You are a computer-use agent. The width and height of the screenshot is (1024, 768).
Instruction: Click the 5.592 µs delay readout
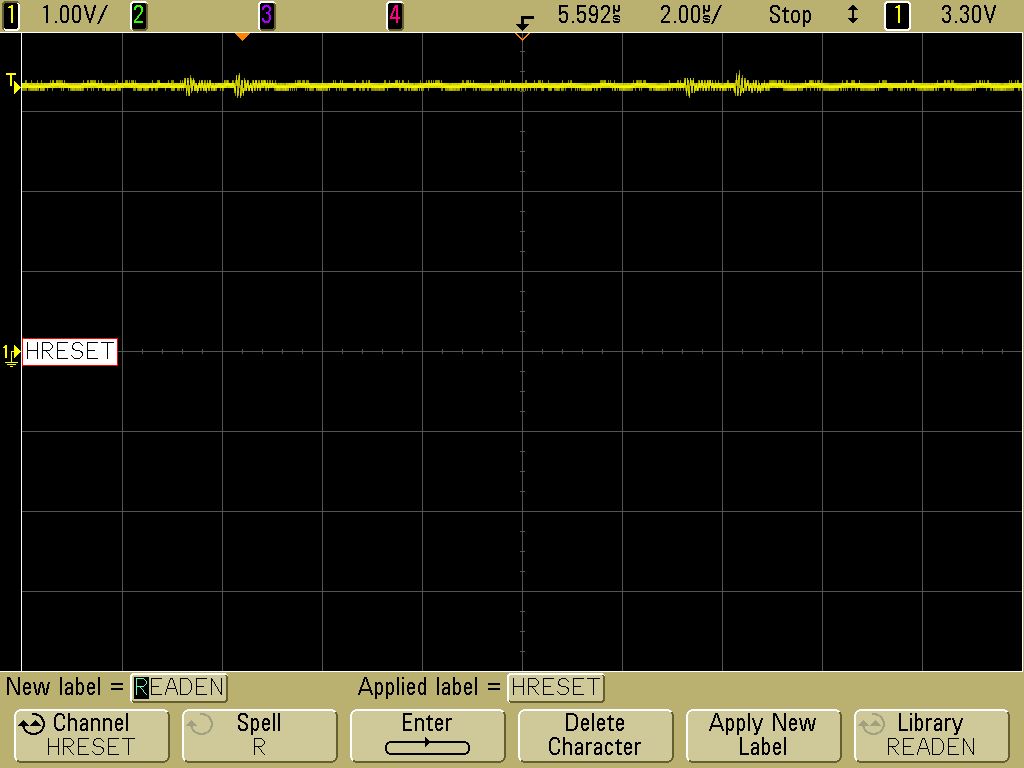tap(588, 15)
